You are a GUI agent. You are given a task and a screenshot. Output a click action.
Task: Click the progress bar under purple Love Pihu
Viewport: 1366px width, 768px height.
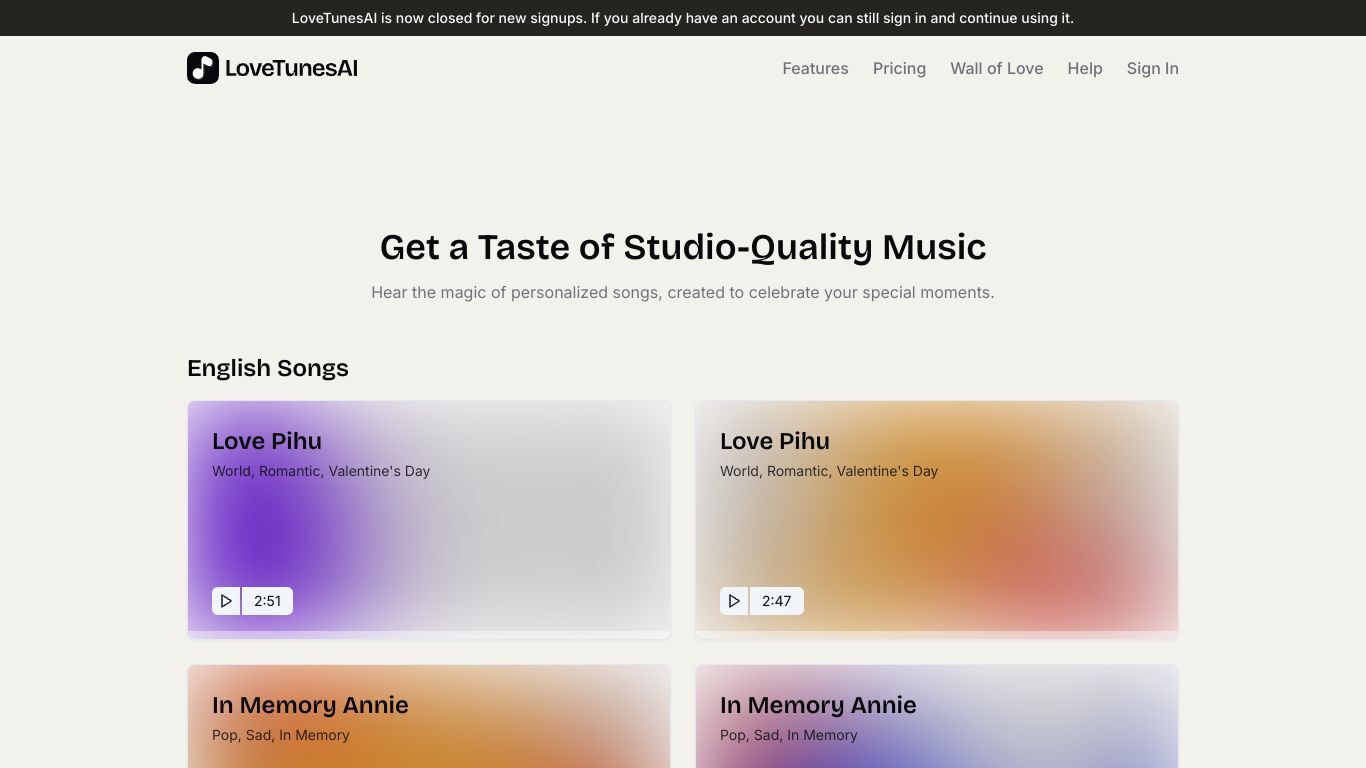(429, 635)
